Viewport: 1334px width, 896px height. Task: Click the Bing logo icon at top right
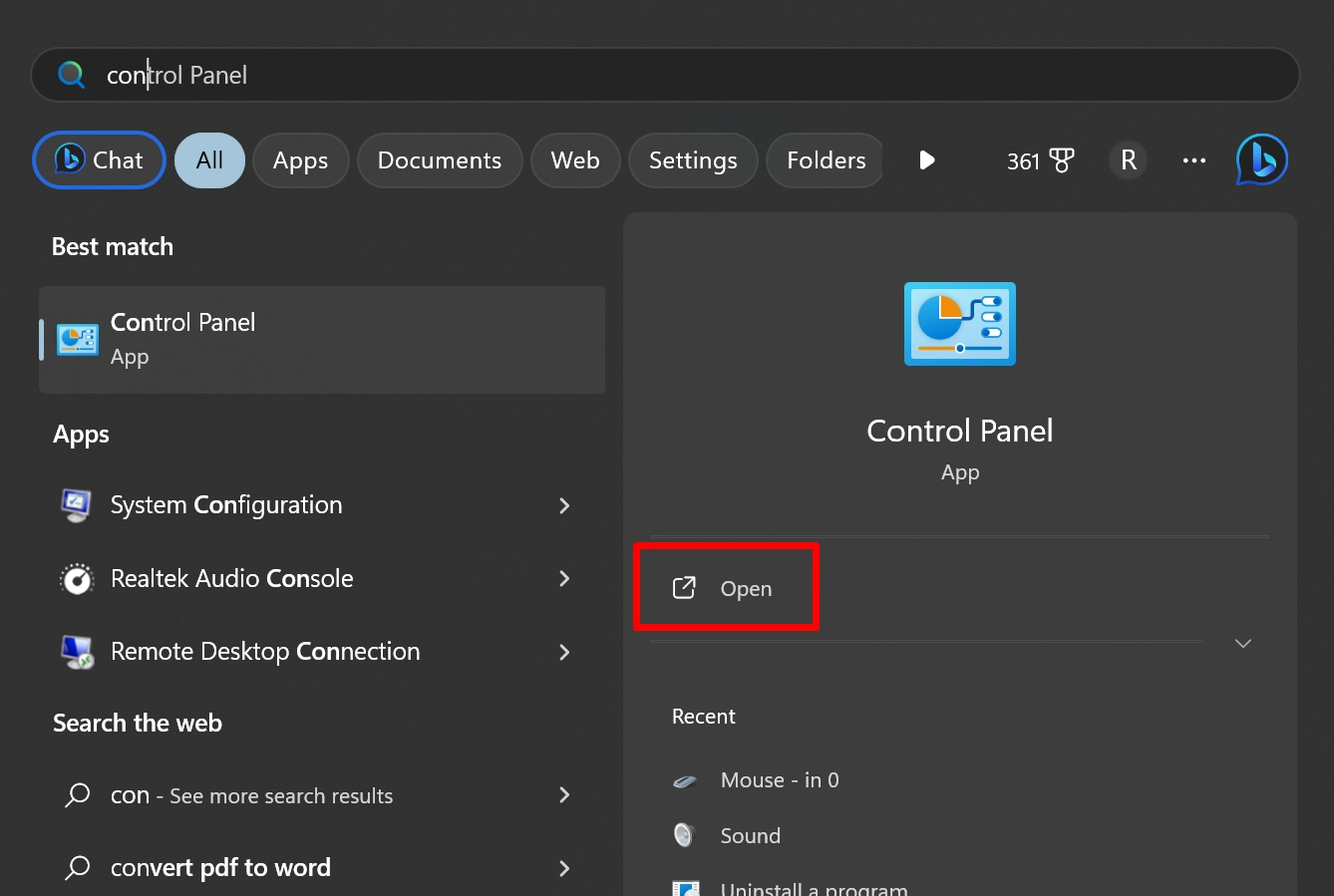pos(1262,159)
